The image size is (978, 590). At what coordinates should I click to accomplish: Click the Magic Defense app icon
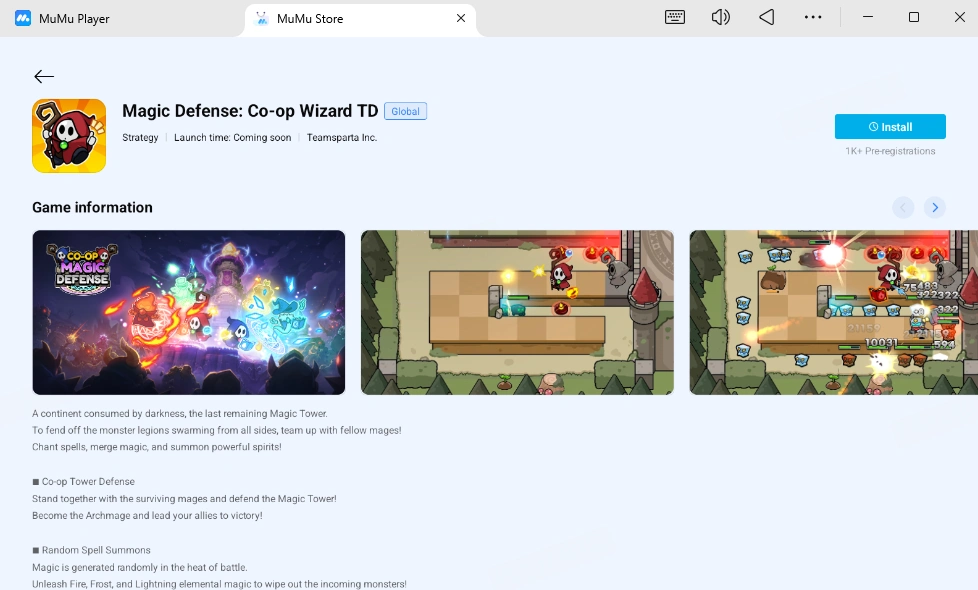(x=69, y=136)
